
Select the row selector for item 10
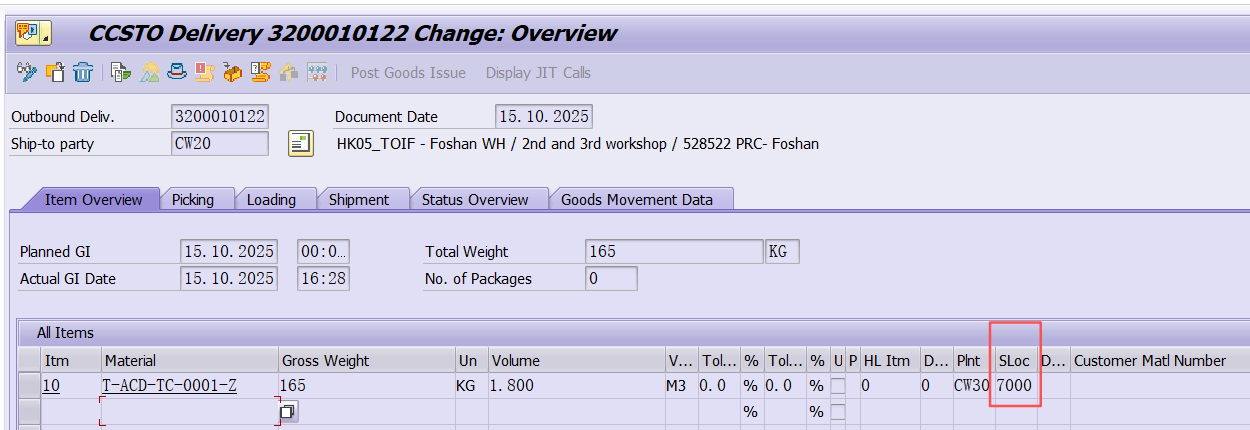29,385
